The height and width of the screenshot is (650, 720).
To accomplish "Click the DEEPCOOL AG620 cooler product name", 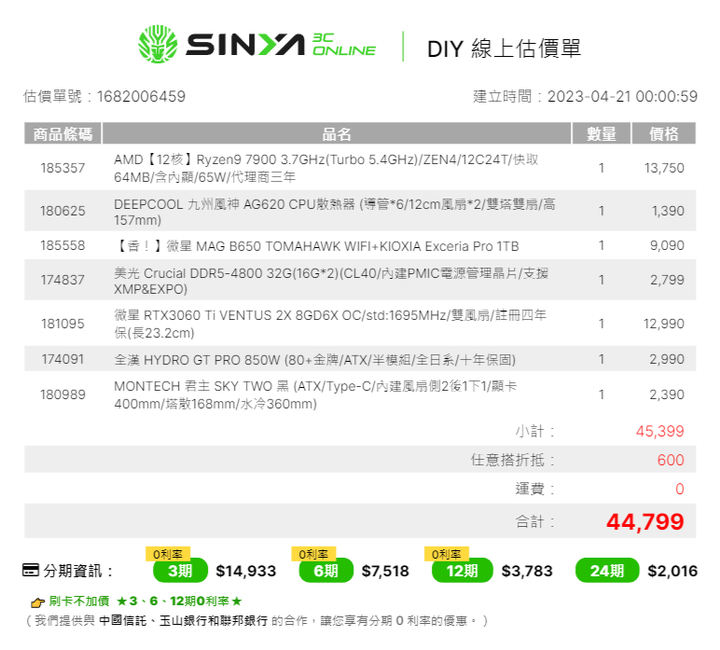I will point(334,212).
